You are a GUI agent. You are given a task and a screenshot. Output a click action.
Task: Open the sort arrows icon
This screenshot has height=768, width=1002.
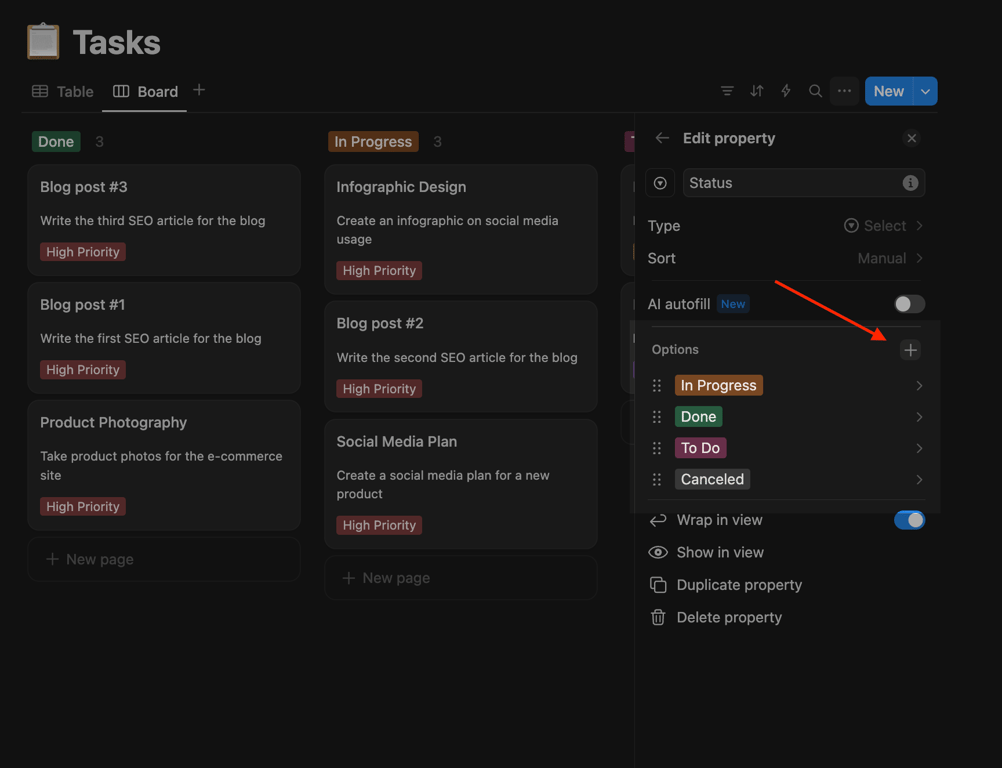point(757,91)
